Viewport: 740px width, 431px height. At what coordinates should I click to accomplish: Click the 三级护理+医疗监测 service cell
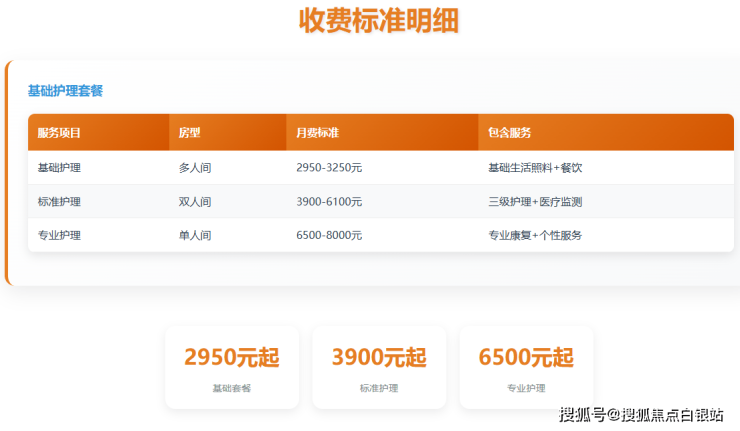point(535,202)
